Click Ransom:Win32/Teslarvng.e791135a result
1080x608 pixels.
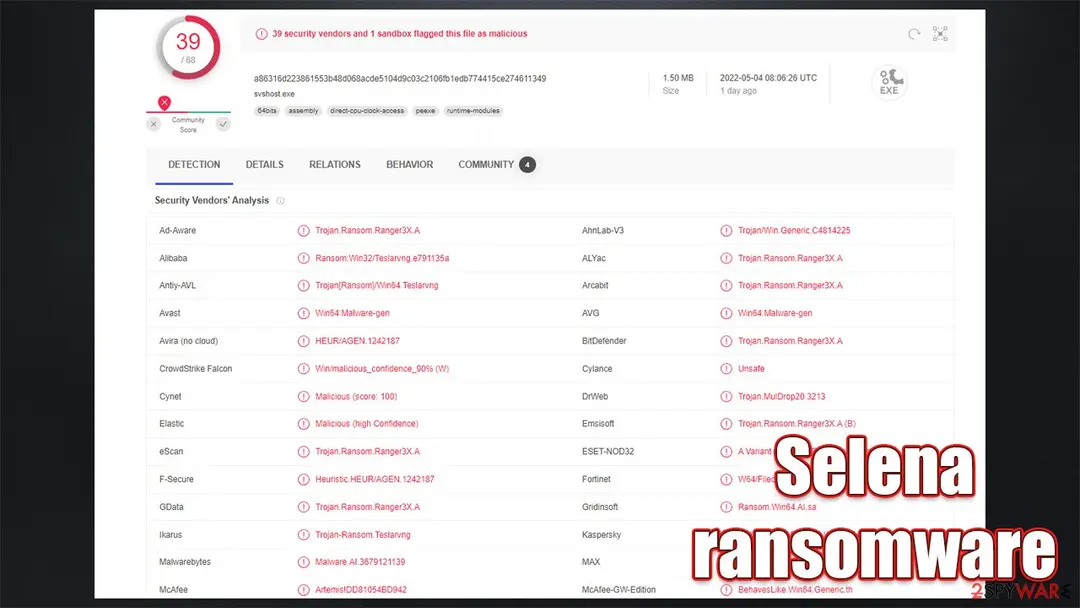point(382,258)
